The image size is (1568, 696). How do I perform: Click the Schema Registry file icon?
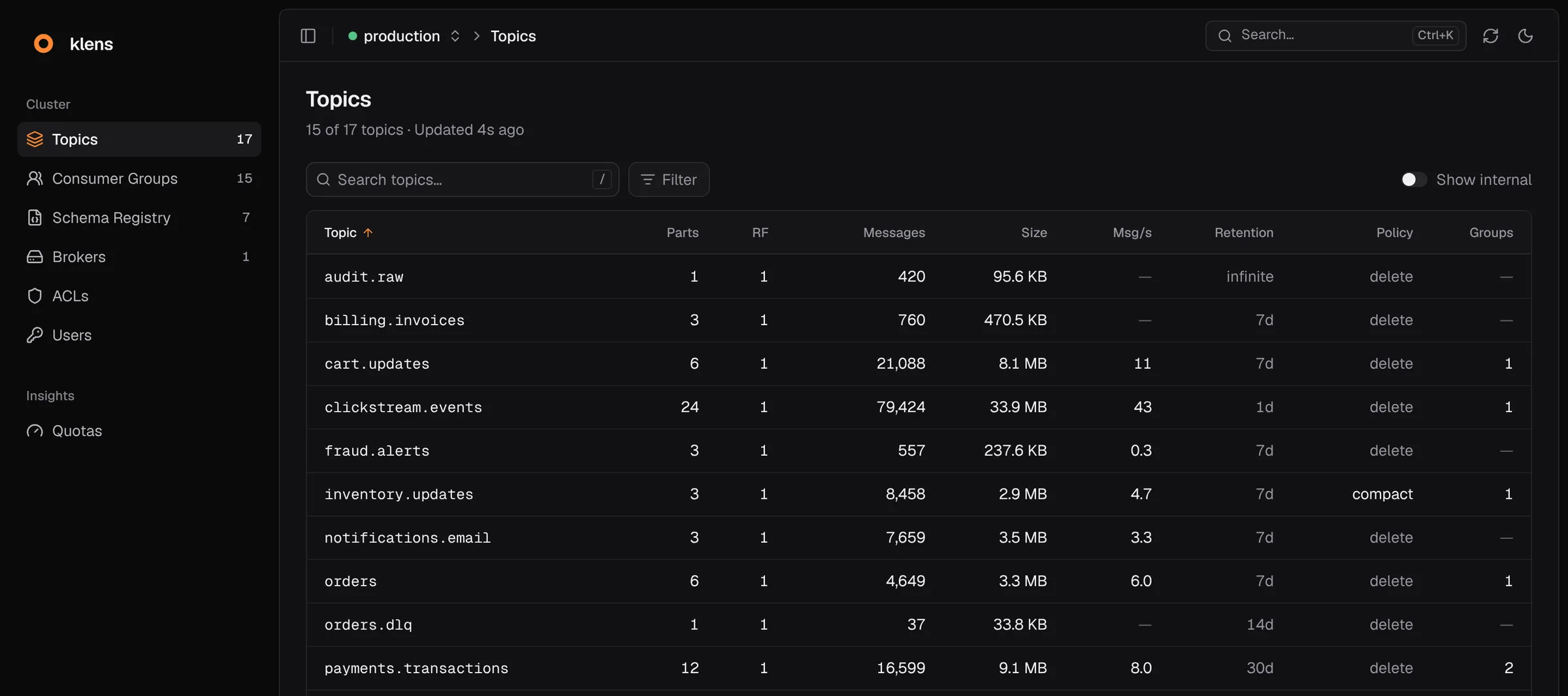click(x=35, y=217)
